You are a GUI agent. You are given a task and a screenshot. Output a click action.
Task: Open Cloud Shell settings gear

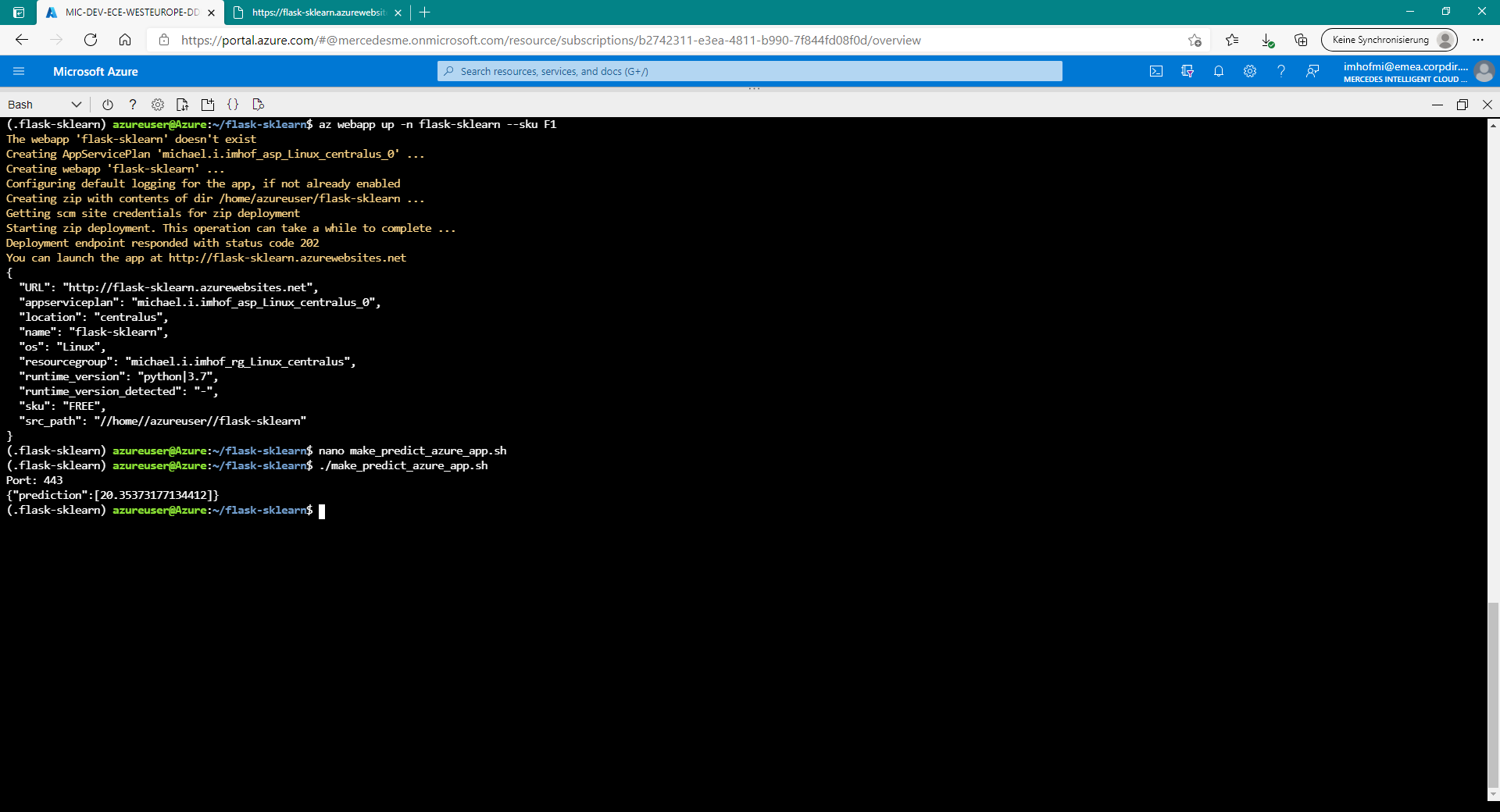[x=158, y=105]
